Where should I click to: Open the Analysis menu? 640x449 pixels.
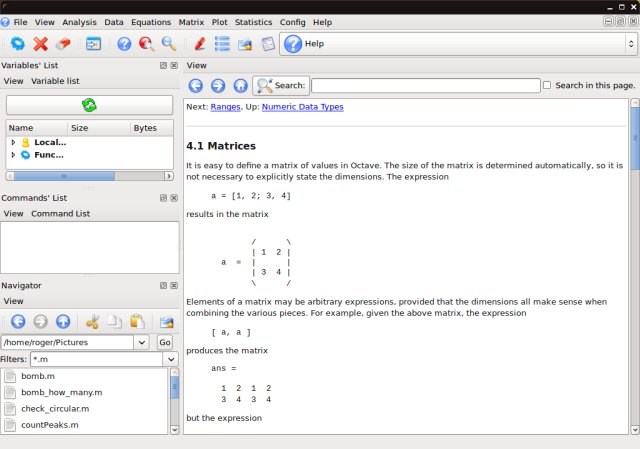(79, 22)
